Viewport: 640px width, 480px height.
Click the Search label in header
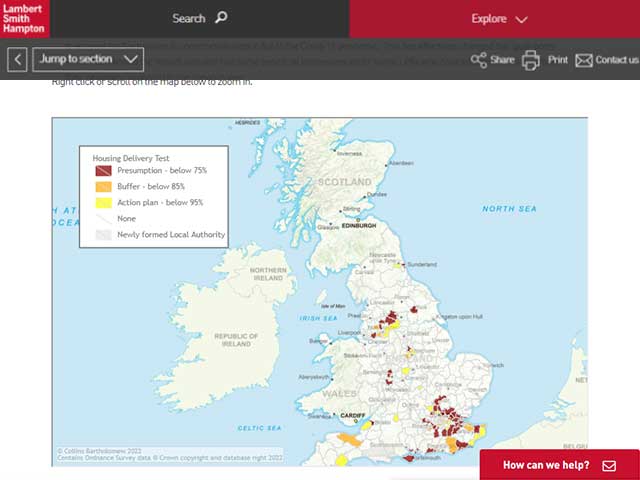click(x=189, y=18)
